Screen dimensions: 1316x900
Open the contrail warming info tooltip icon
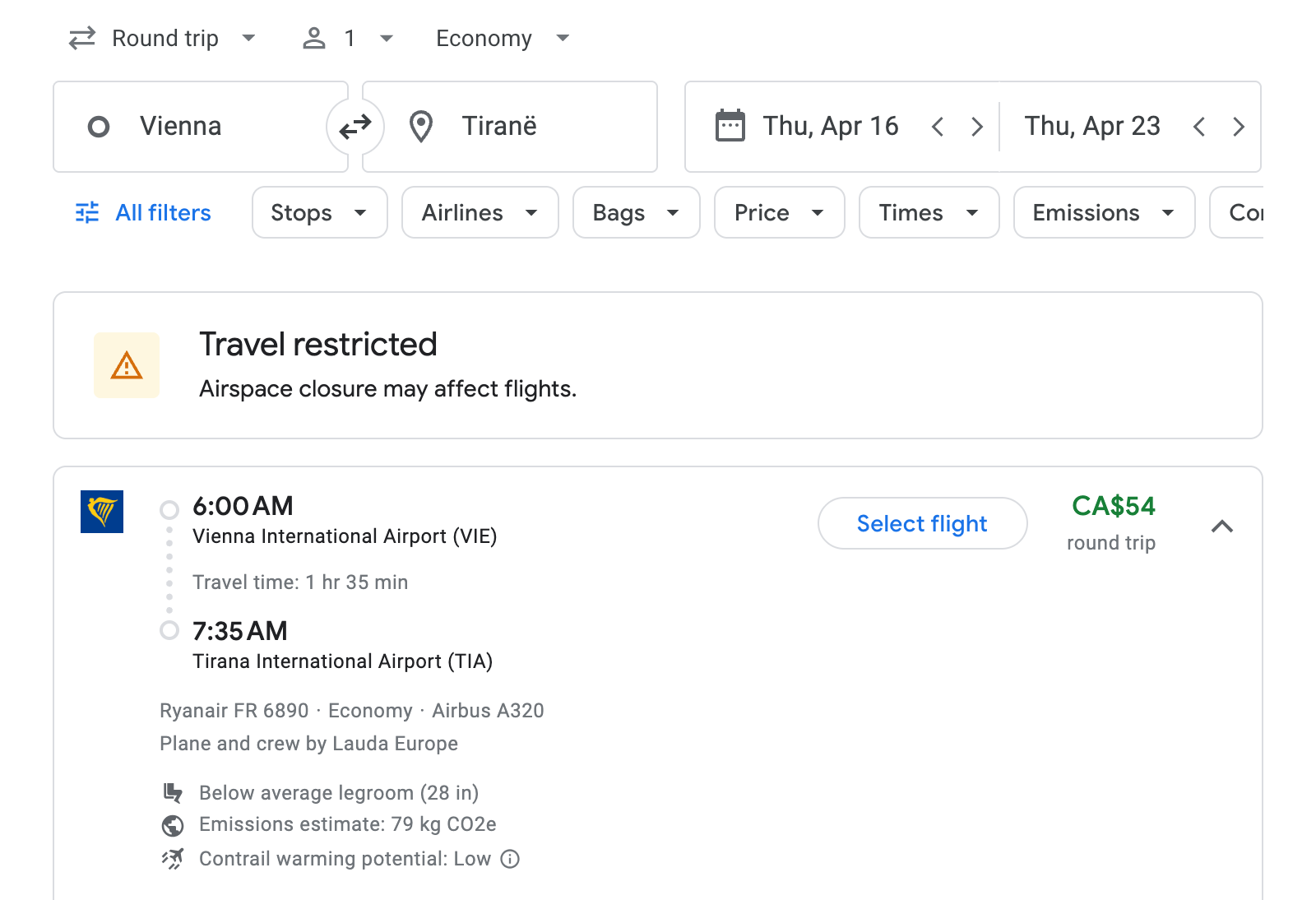[510, 859]
